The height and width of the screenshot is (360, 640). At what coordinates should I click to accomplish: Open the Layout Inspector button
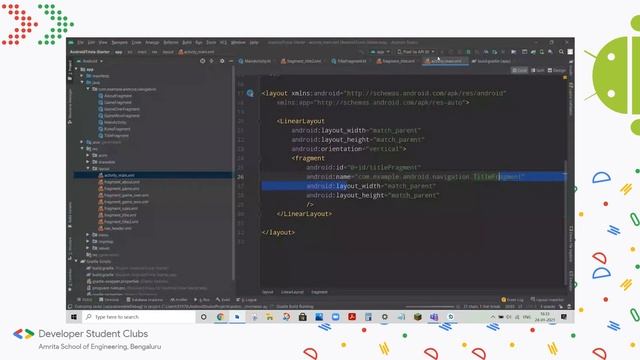(547, 300)
